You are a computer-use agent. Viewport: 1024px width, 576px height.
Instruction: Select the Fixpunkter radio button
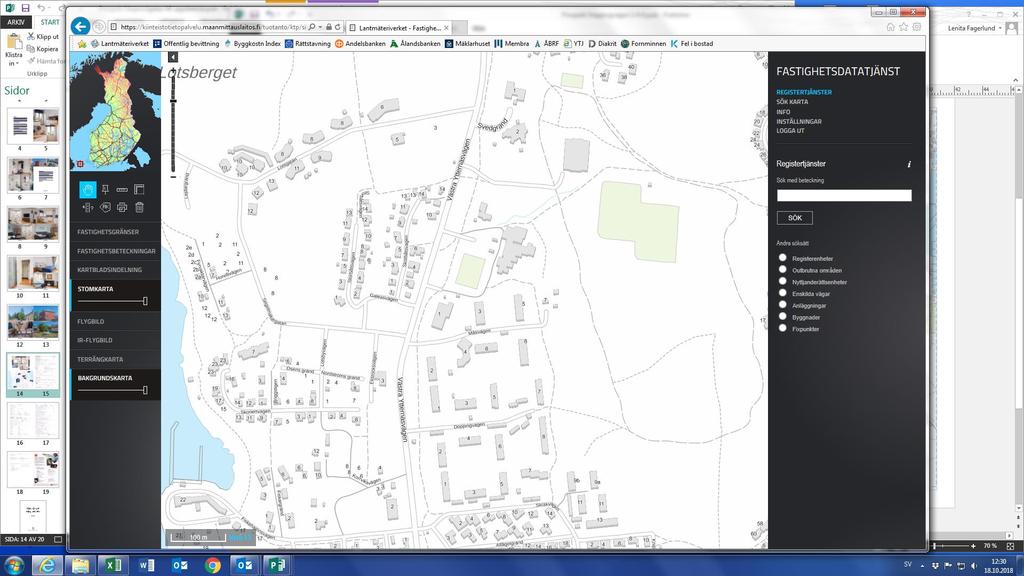pos(782,328)
